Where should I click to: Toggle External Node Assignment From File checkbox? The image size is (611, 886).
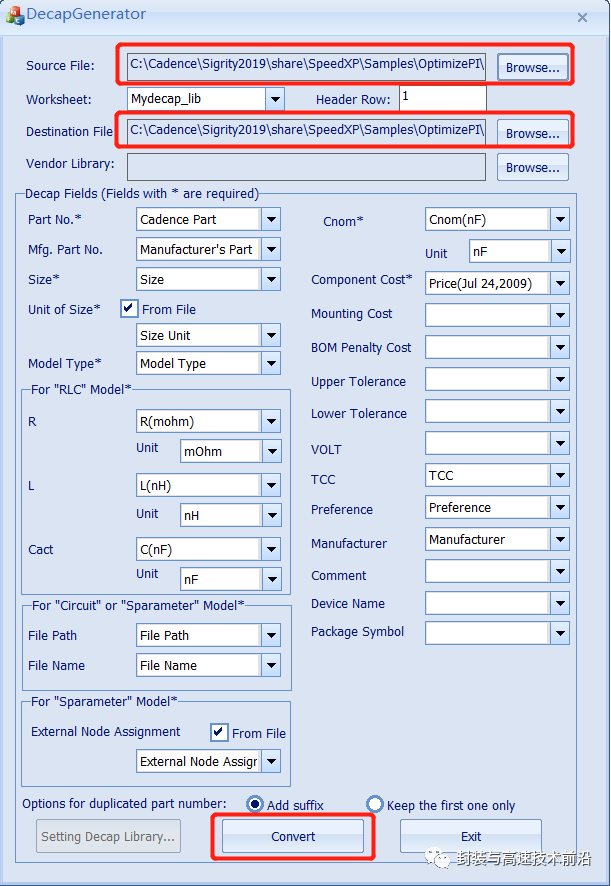click(219, 732)
